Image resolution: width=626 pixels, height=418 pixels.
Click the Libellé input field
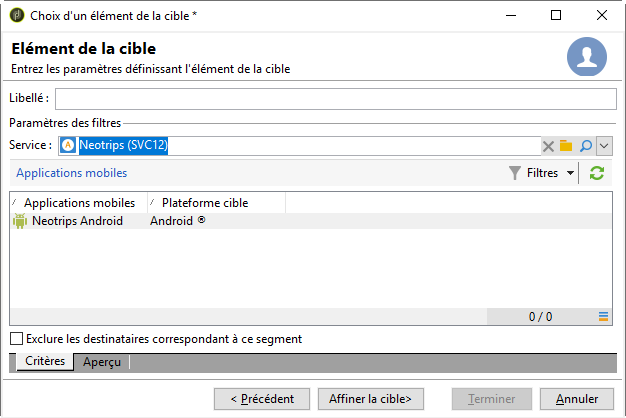tap(336, 99)
